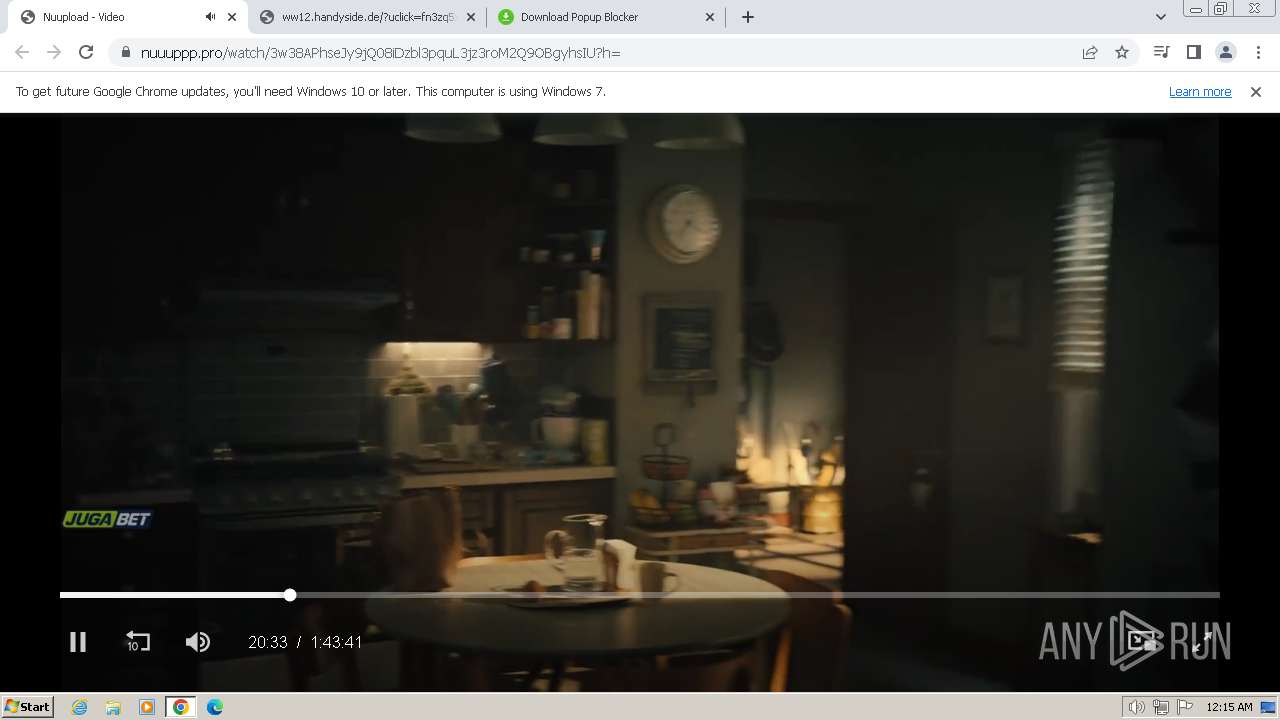This screenshot has height=720, width=1280.
Task: Go forward to next page
Action: pos(54,52)
